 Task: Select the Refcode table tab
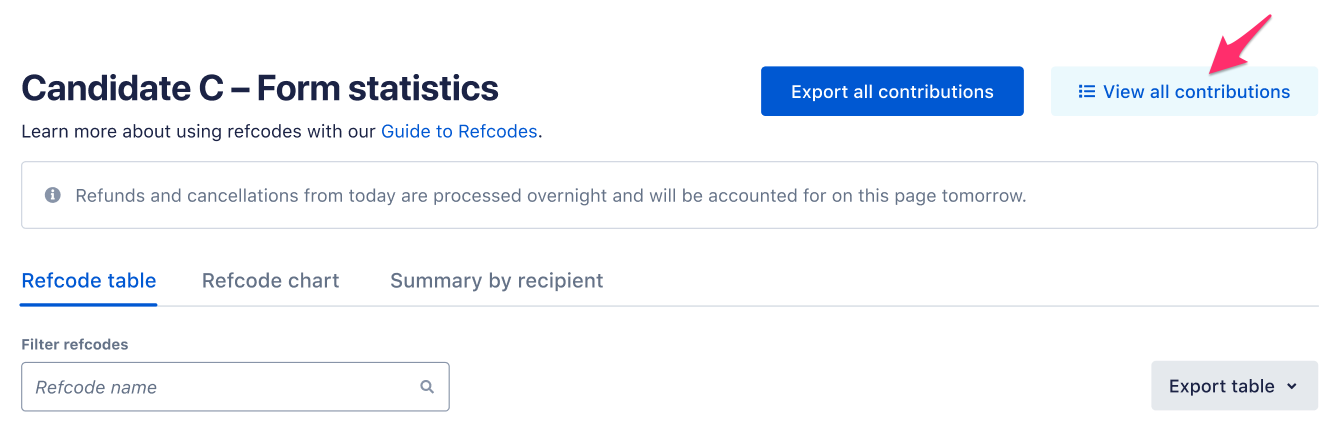[x=89, y=281]
